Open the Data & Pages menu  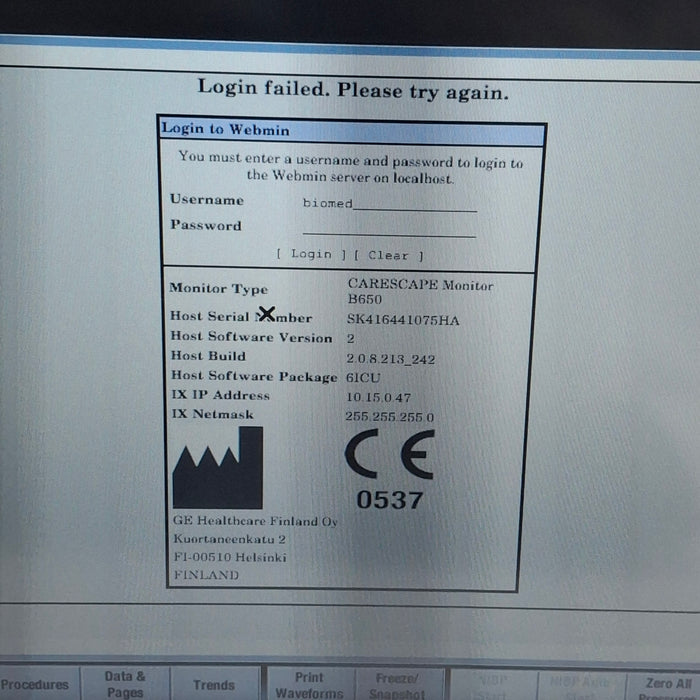tap(125, 684)
